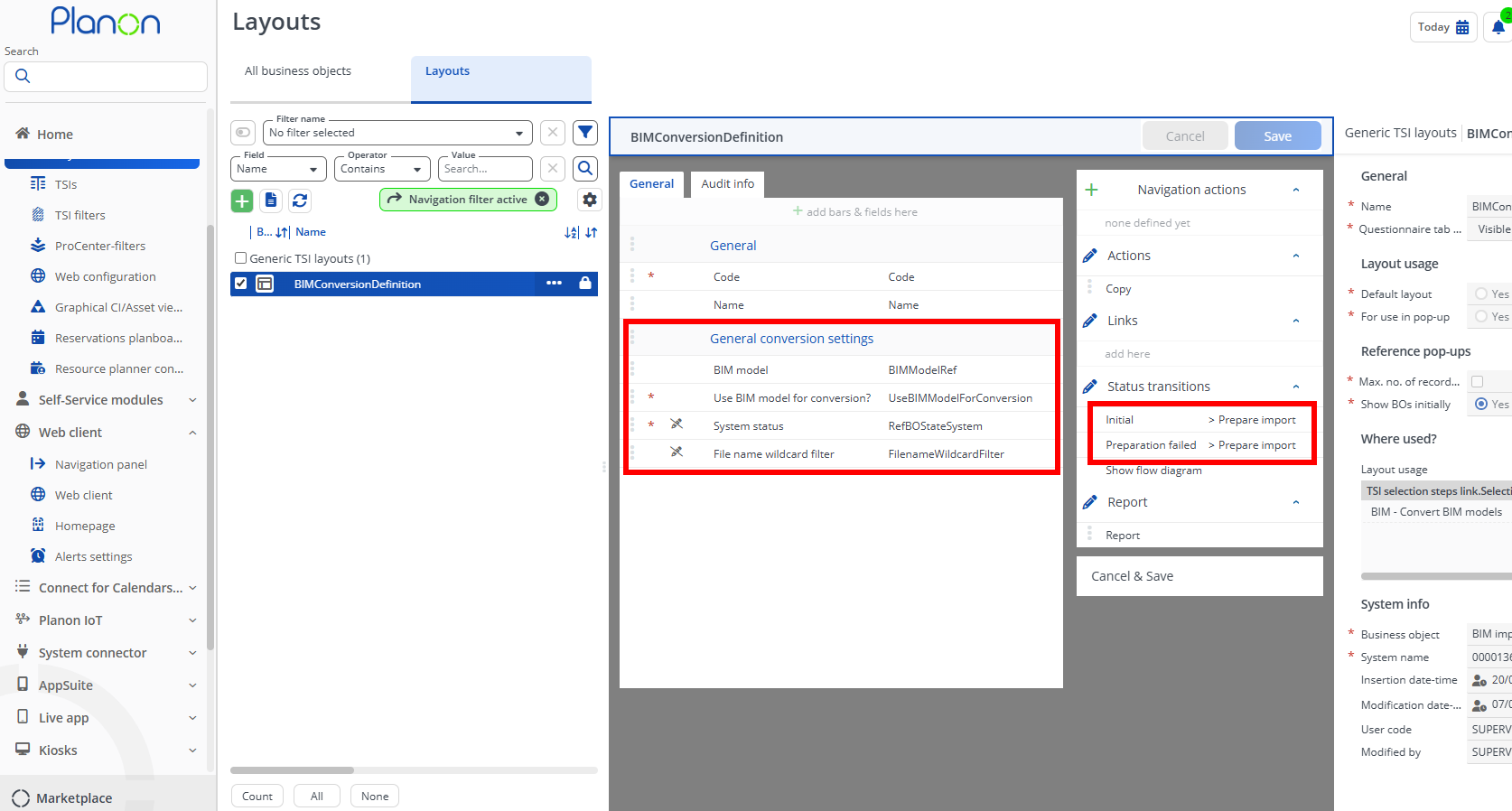Collapse the Navigation actions panel
The width and height of the screenshot is (1512, 811).
coord(1296,190)
